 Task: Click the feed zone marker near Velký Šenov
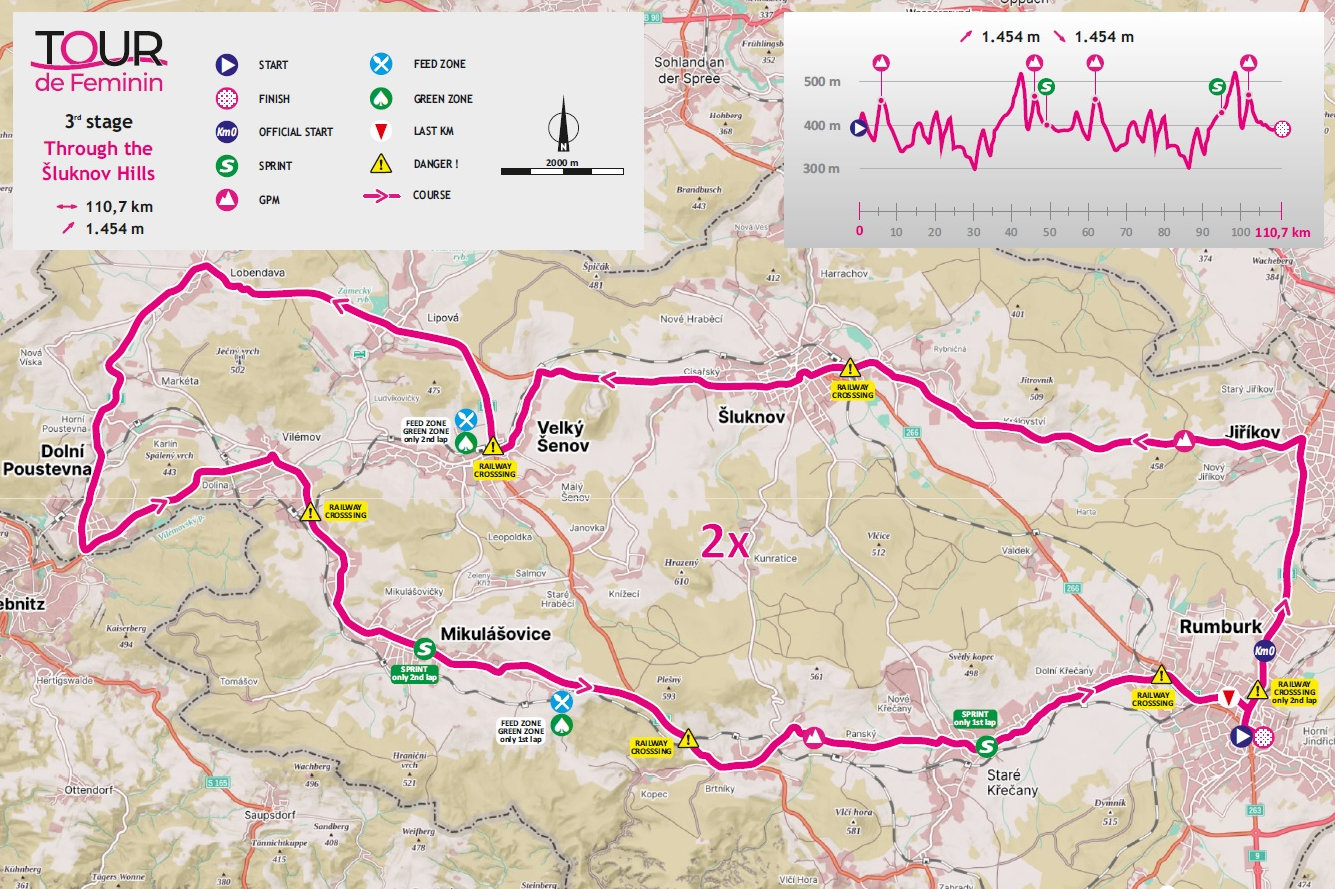[465, 419]
